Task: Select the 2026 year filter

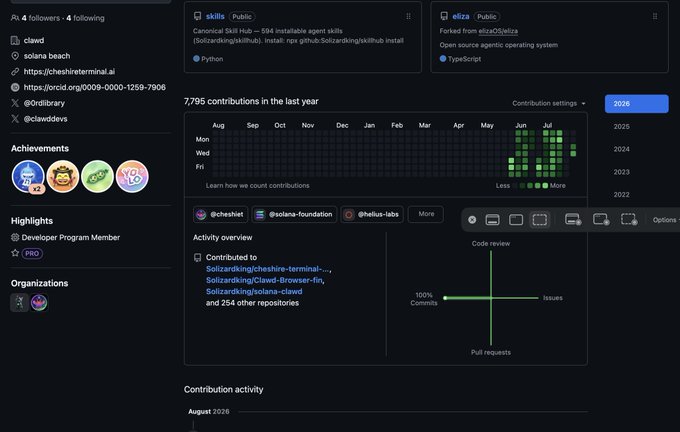Action: pyautogui.click(x=636, y=104)
